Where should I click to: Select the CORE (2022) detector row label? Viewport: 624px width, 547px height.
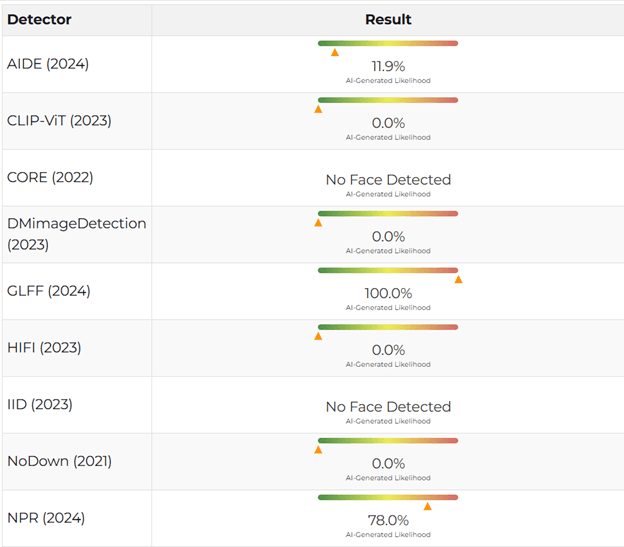[50, 177]
